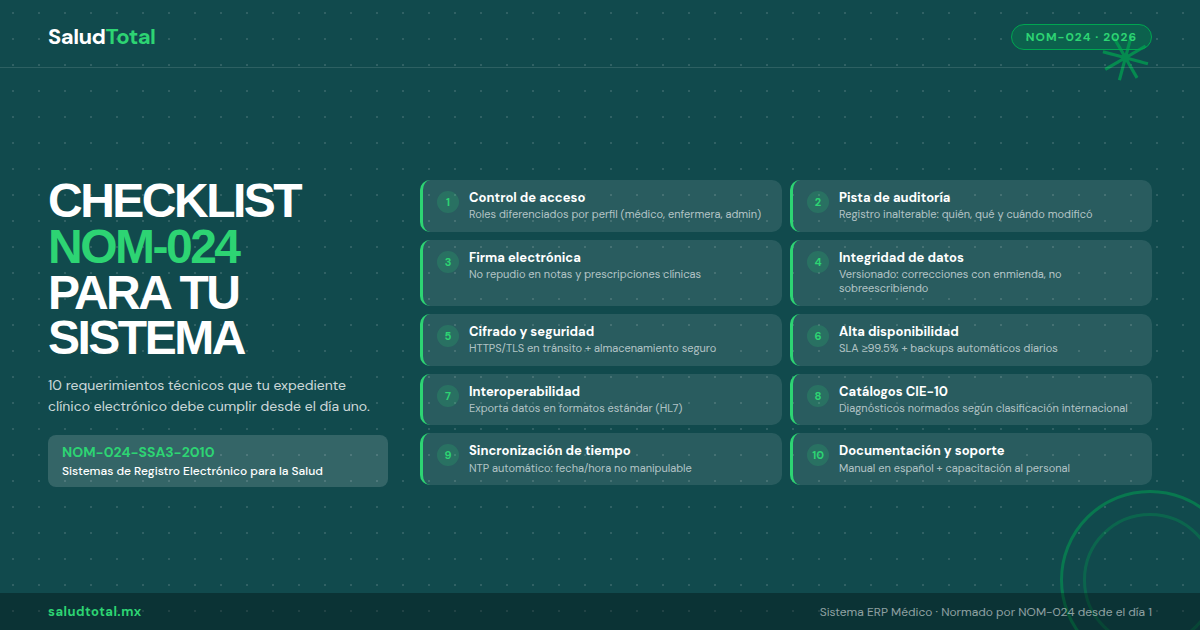Click the numbered badge on Control de acceso
The width and height of the screenshot is (1200, 630).
pos(446,202)
